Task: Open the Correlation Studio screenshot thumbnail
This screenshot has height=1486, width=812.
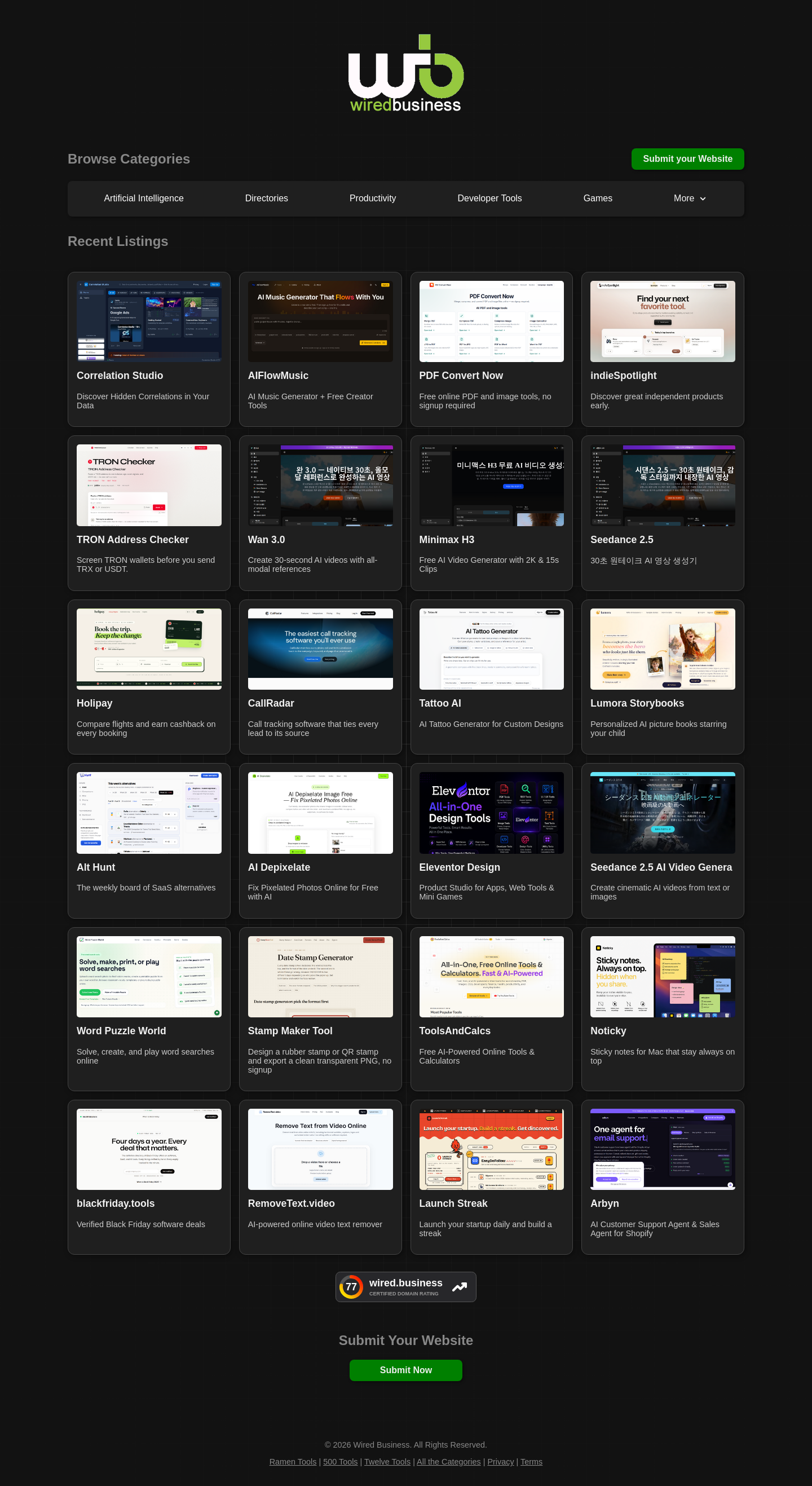Action: (149, 321)
